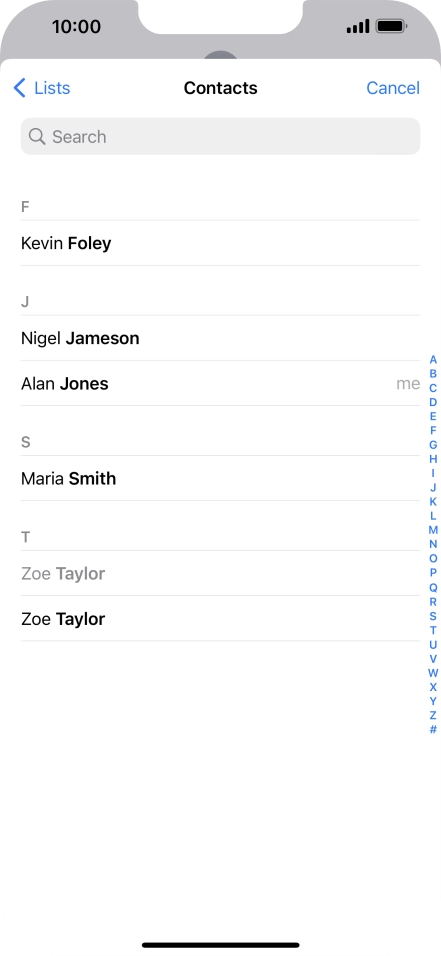Tap the back chevron next to Lists
Image resolution: width=441 pixels, height=956 pixels.
[x=20, y=88]
